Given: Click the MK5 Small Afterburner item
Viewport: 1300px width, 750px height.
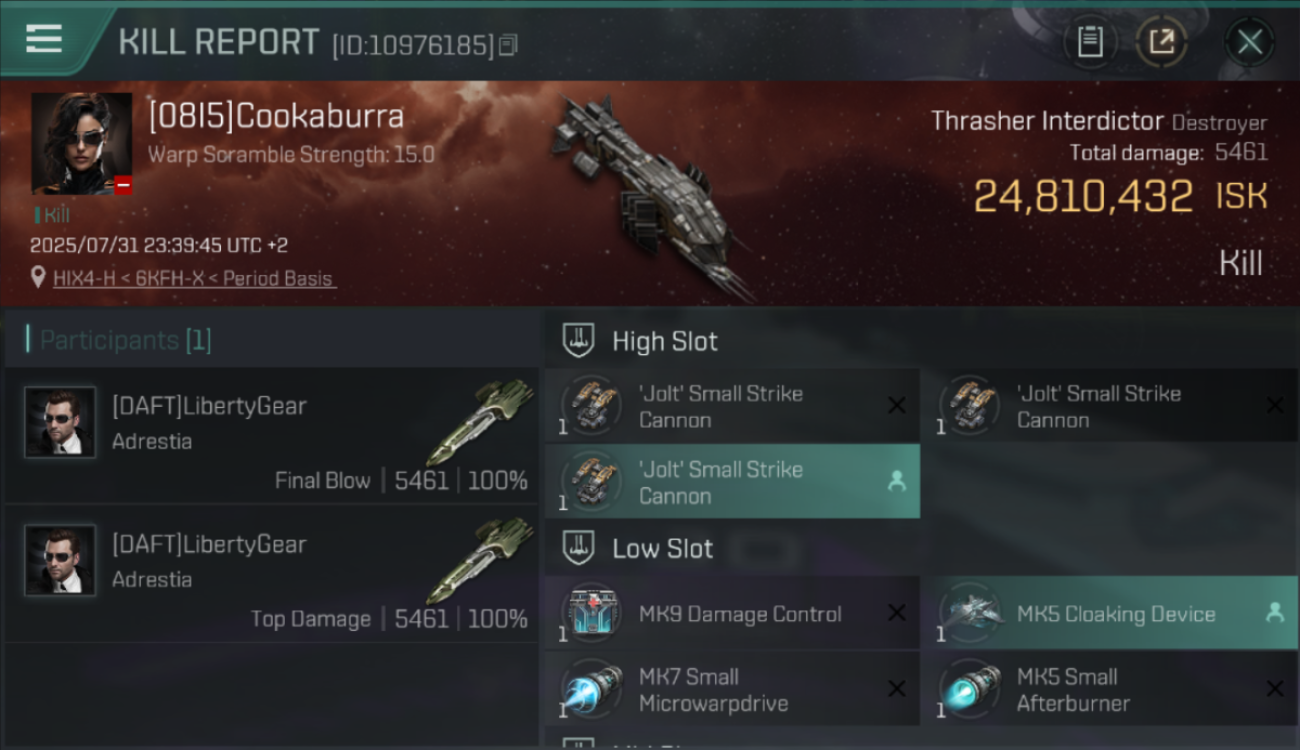Looking at the screenshot, I should 1111,689.
